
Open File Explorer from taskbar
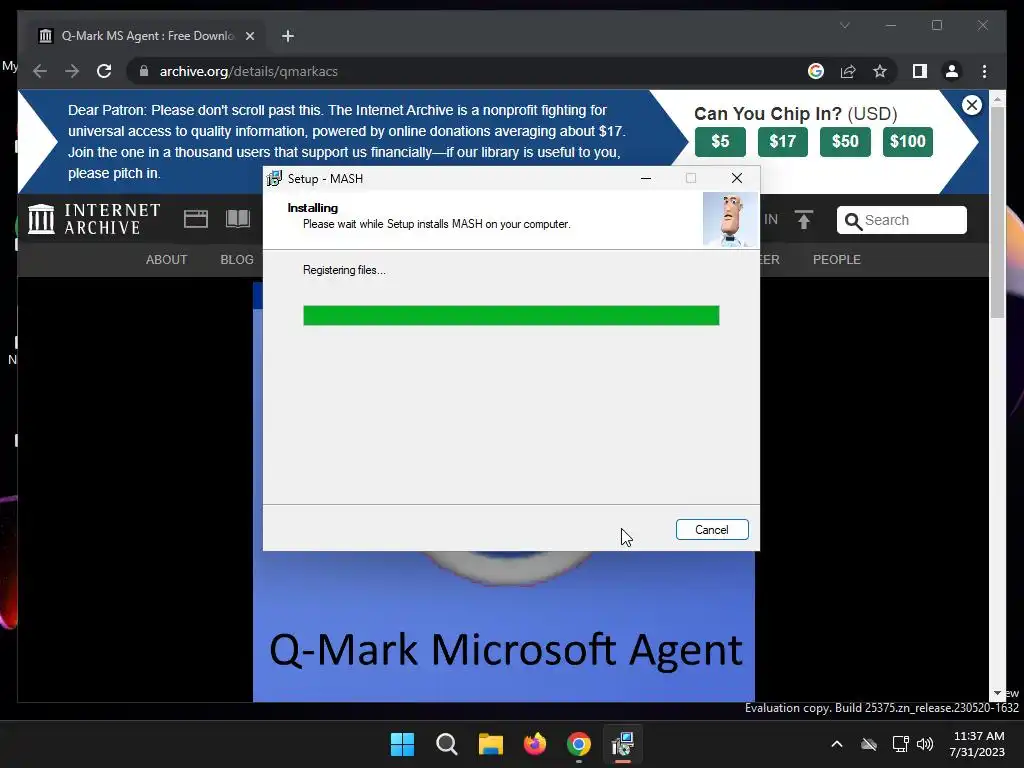pyautogui.click(x=490, y=744)
